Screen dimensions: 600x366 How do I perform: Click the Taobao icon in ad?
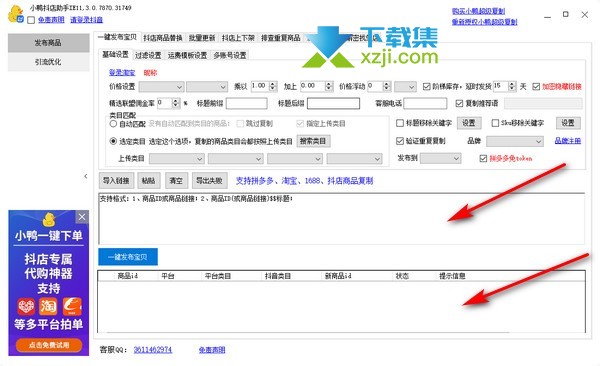click(49, 306)
